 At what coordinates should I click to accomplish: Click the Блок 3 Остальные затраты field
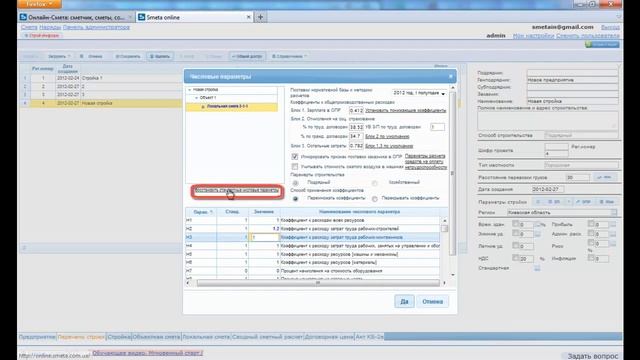[356, 146]
